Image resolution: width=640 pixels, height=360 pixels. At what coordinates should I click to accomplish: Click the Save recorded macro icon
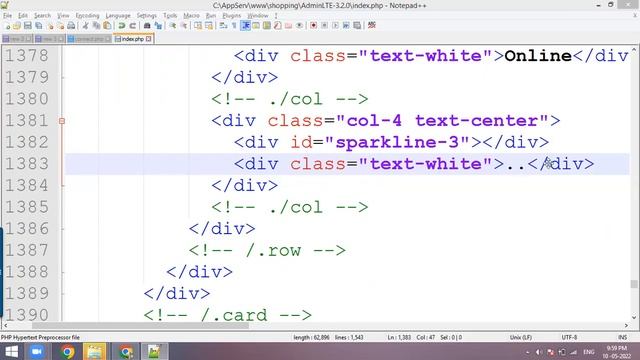(x=357, y=26)
